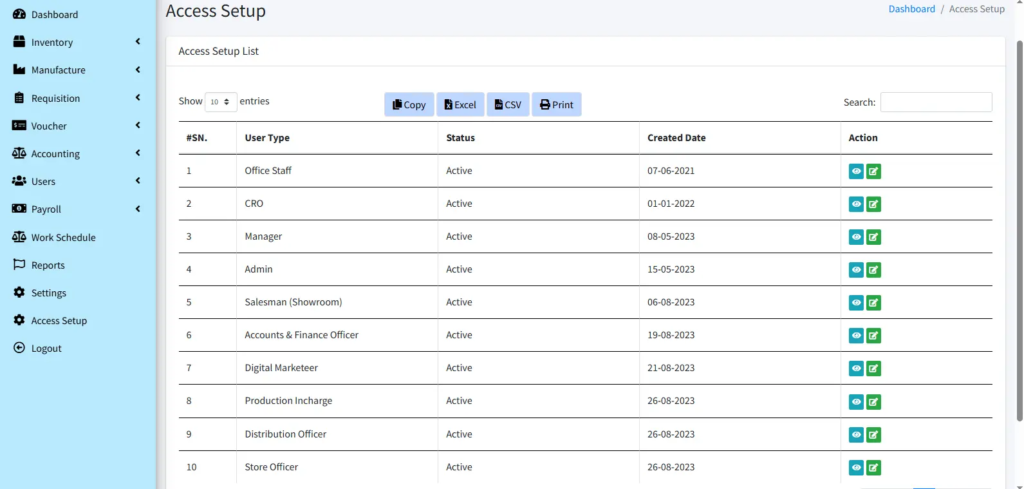This screenshot has height=489, width=1024.
Task: View Office Staff access with eye icon
Action: [856, 171]
